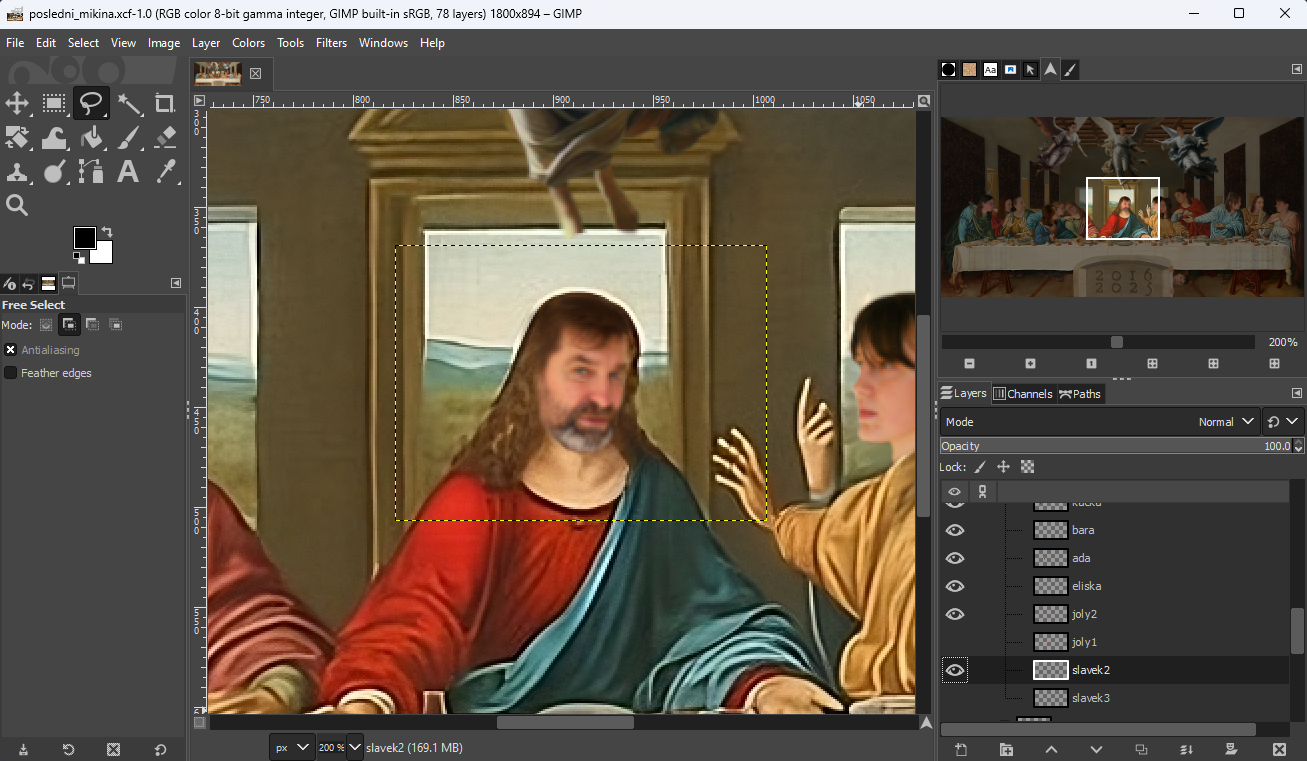Select the Warp Transform tool
Screen dimensions: 1307x761
point(55,137)
